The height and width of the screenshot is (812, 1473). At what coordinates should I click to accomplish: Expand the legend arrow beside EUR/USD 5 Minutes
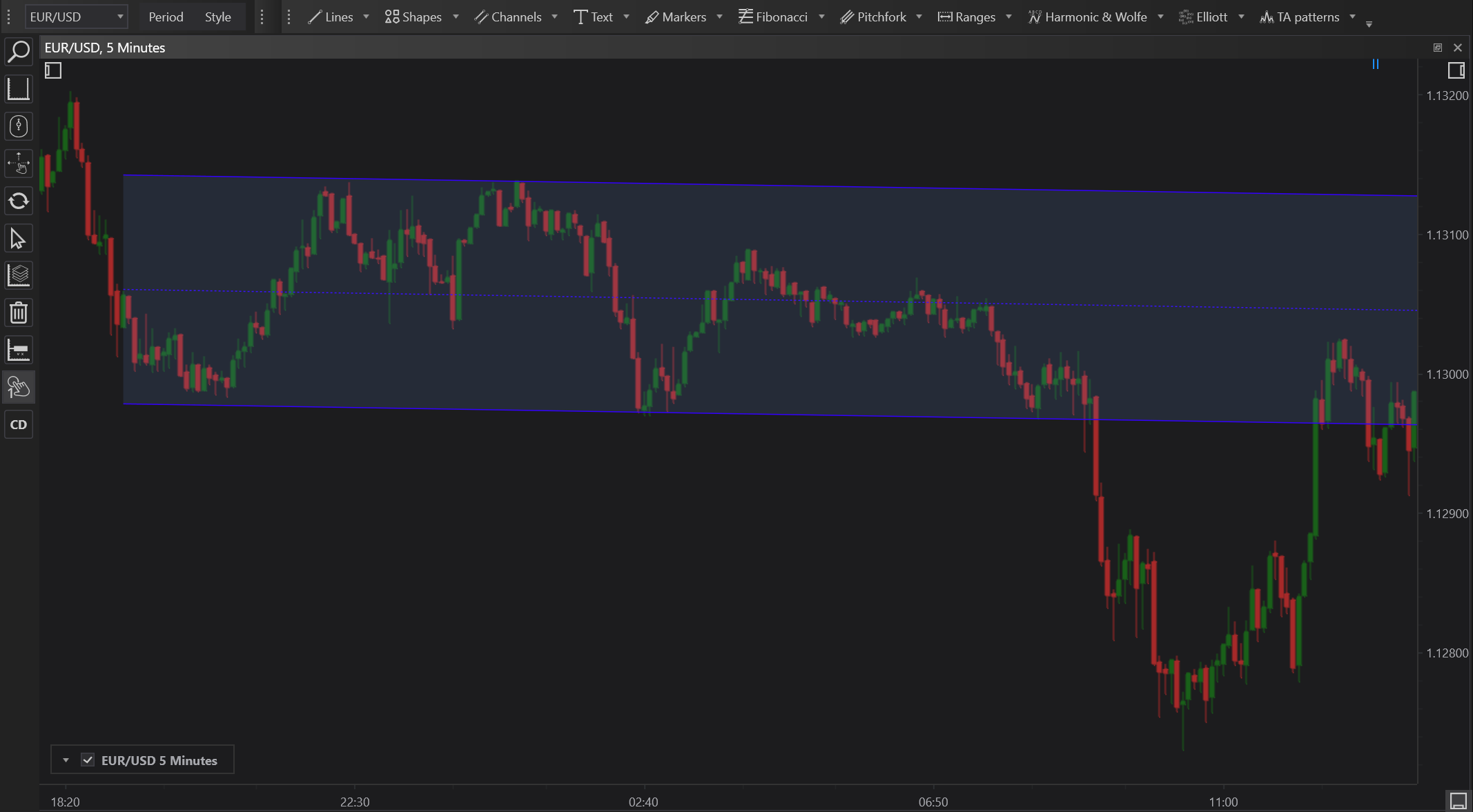tap(66, 760)
